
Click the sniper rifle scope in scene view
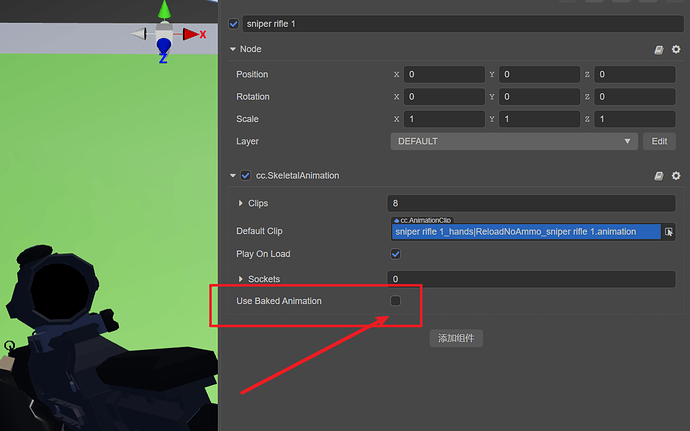pyautogui.click(x=59, y=289)
